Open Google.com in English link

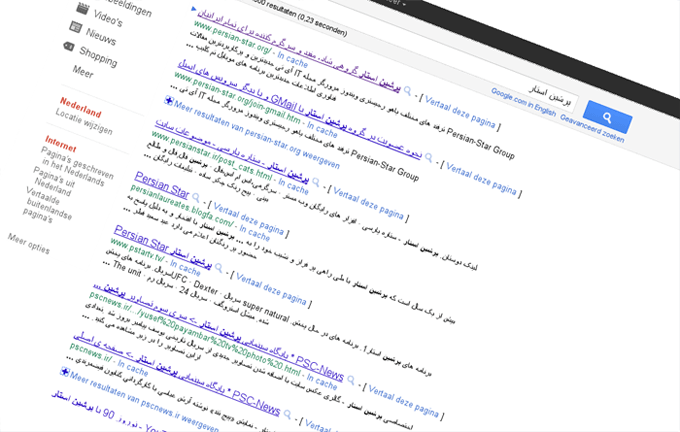pos(523,102)
